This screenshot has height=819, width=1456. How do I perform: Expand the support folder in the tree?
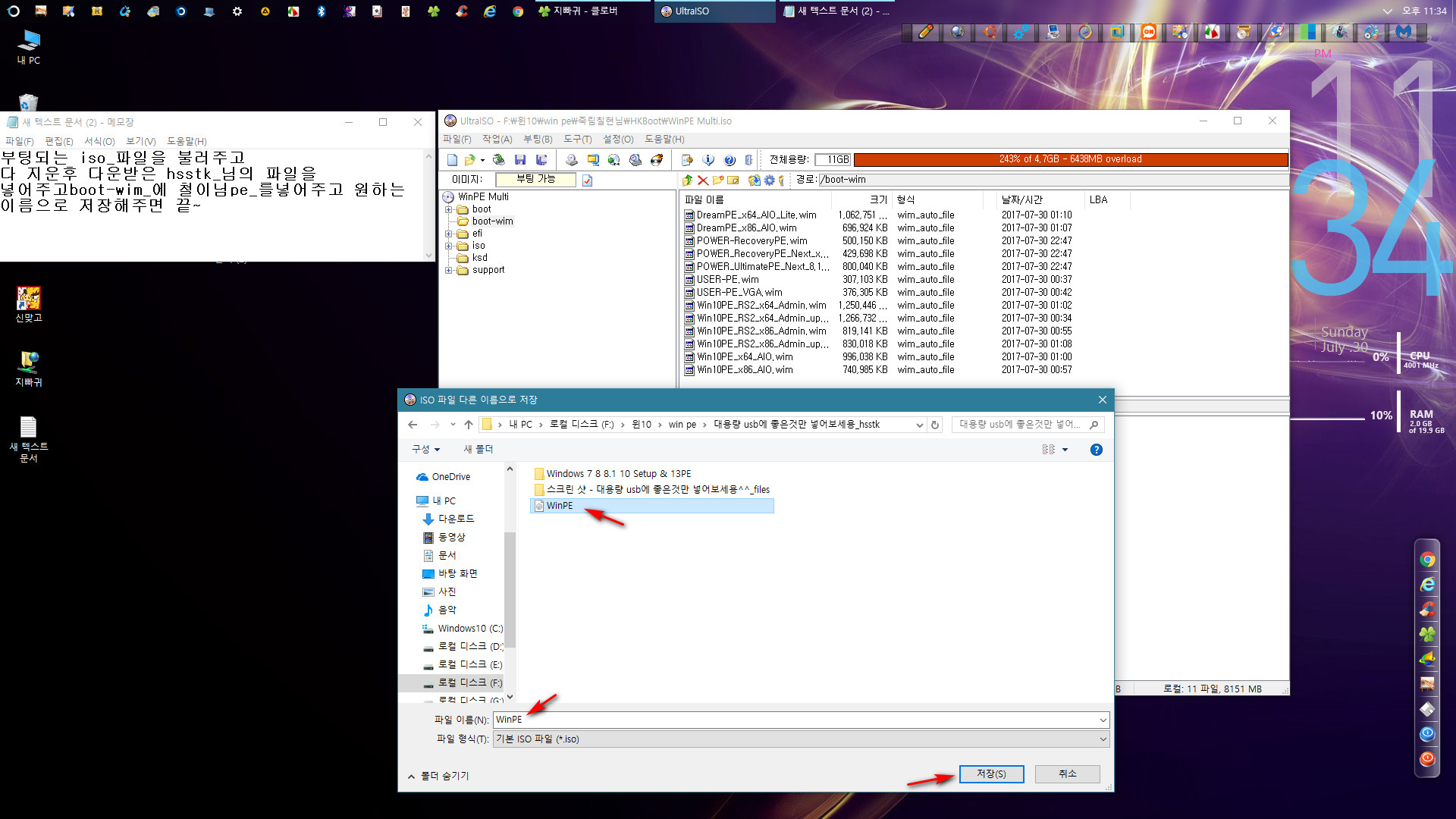pyautogui.click(x=448, y=270)
